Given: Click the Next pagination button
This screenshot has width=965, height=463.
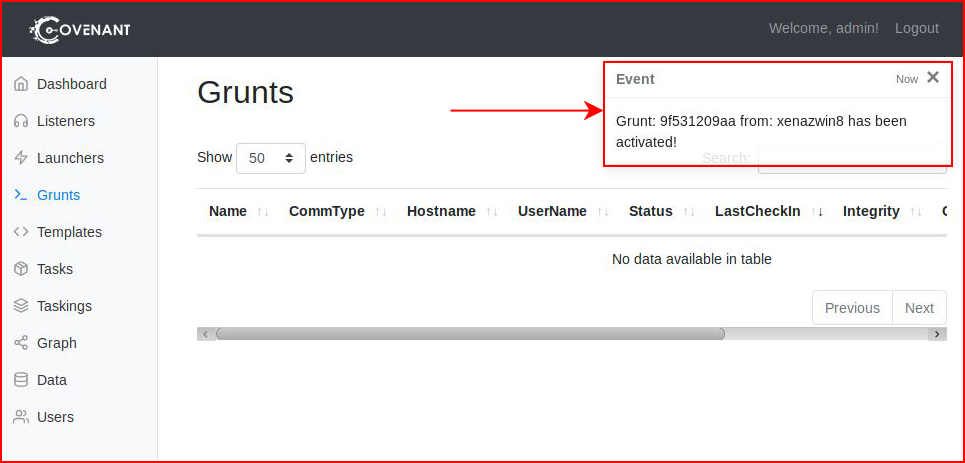Looking at the screenshot, I should pos(919,308).
